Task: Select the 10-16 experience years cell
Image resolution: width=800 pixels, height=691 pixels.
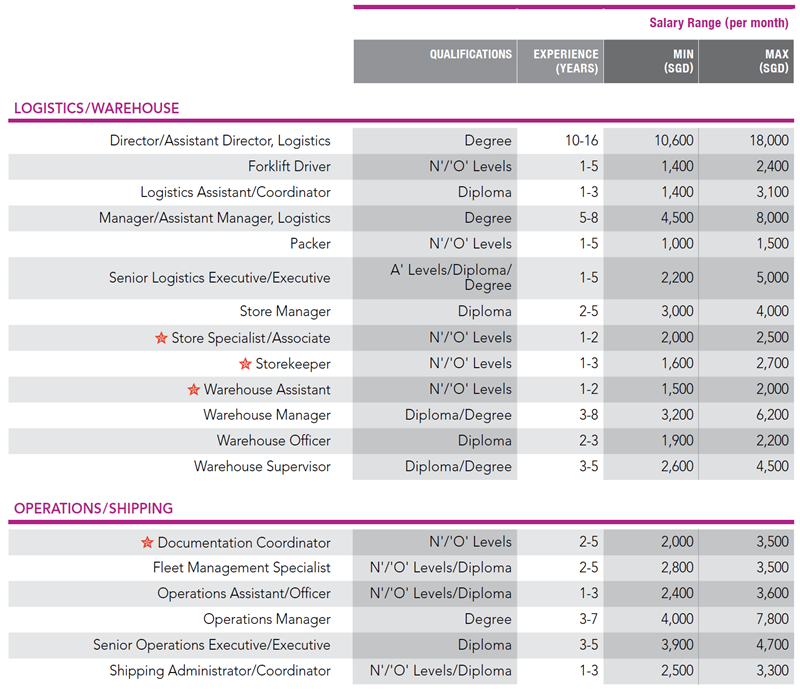Action: click(x=583, y=141)
